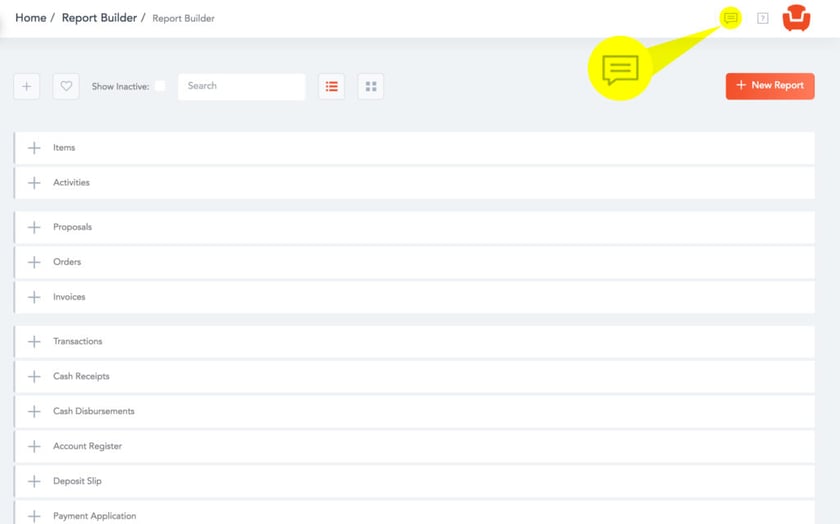Switch to grid view
840x524 pixels.
(371, 86)
